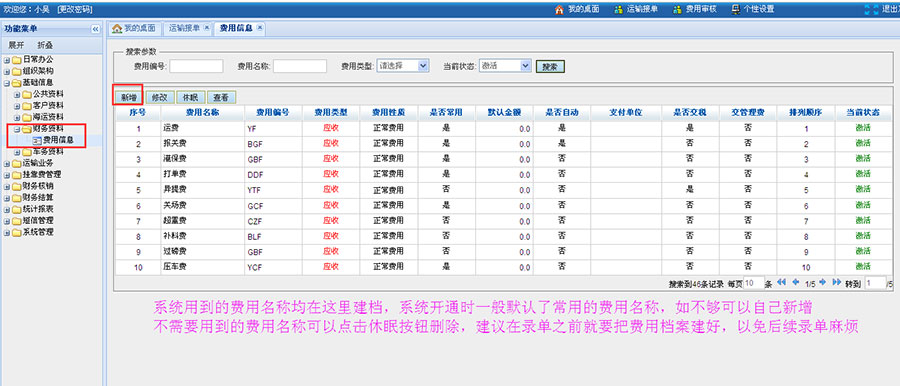Viewport: 900px width, 386px height.
Task: Click the 查看 button
Action: [x=221, y=97]
